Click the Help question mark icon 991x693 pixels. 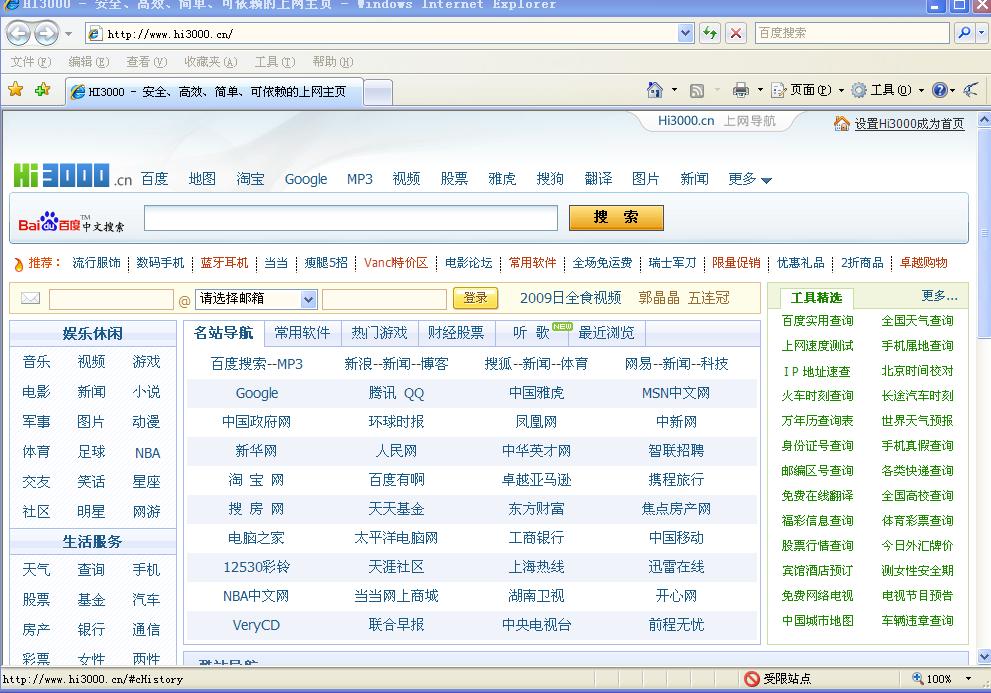point(939,90)
